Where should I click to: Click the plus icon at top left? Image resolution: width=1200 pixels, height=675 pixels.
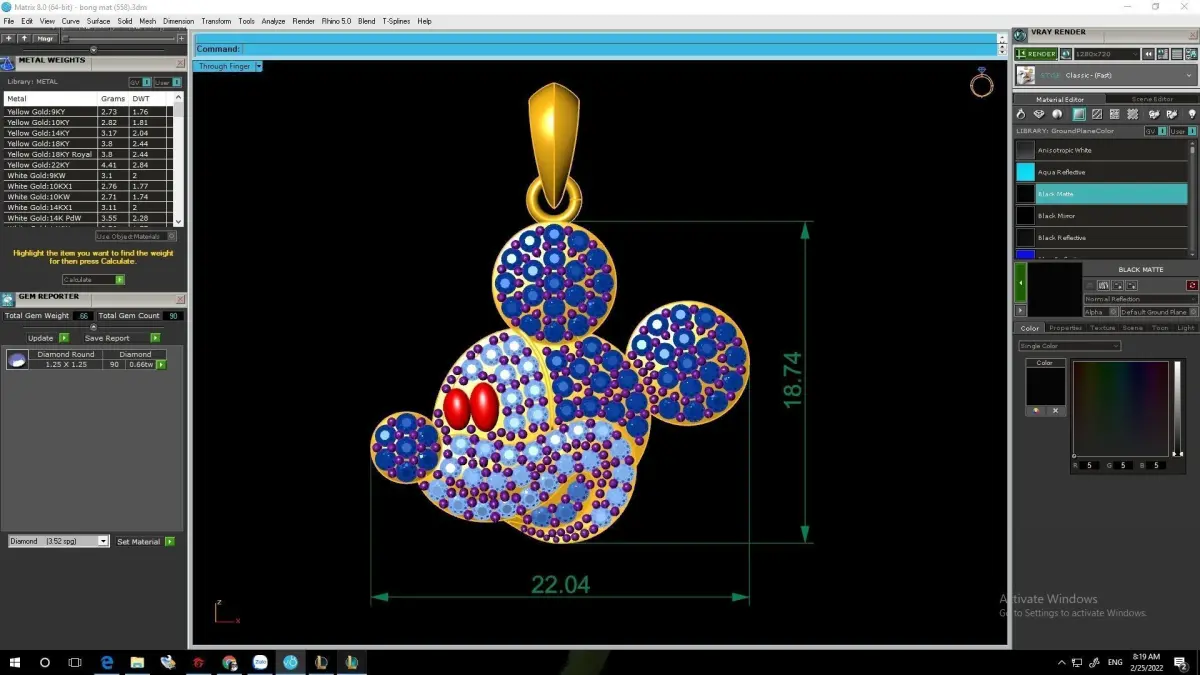(x=8, y=38)
